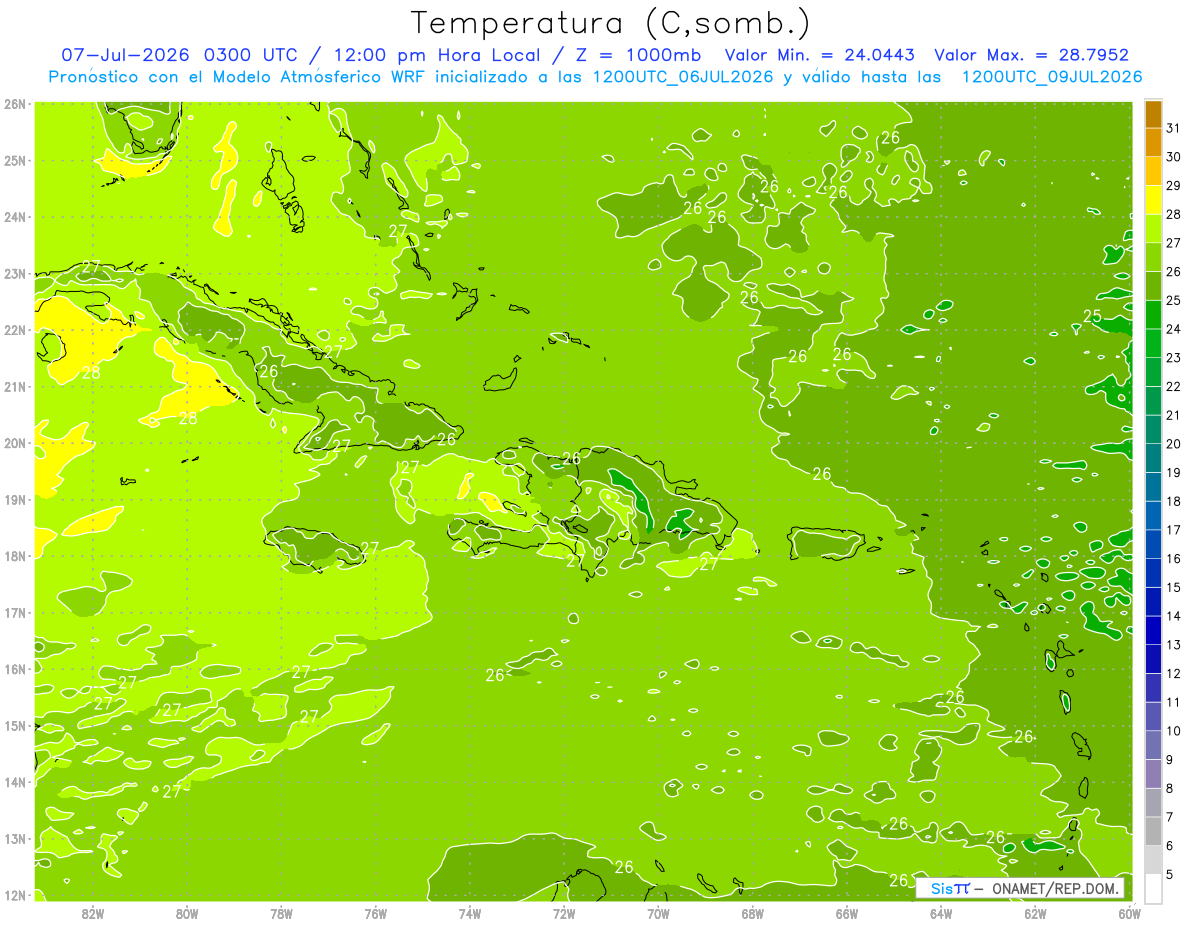Click the "26N" latitude axis label
1200x927 pixels.
14,104
